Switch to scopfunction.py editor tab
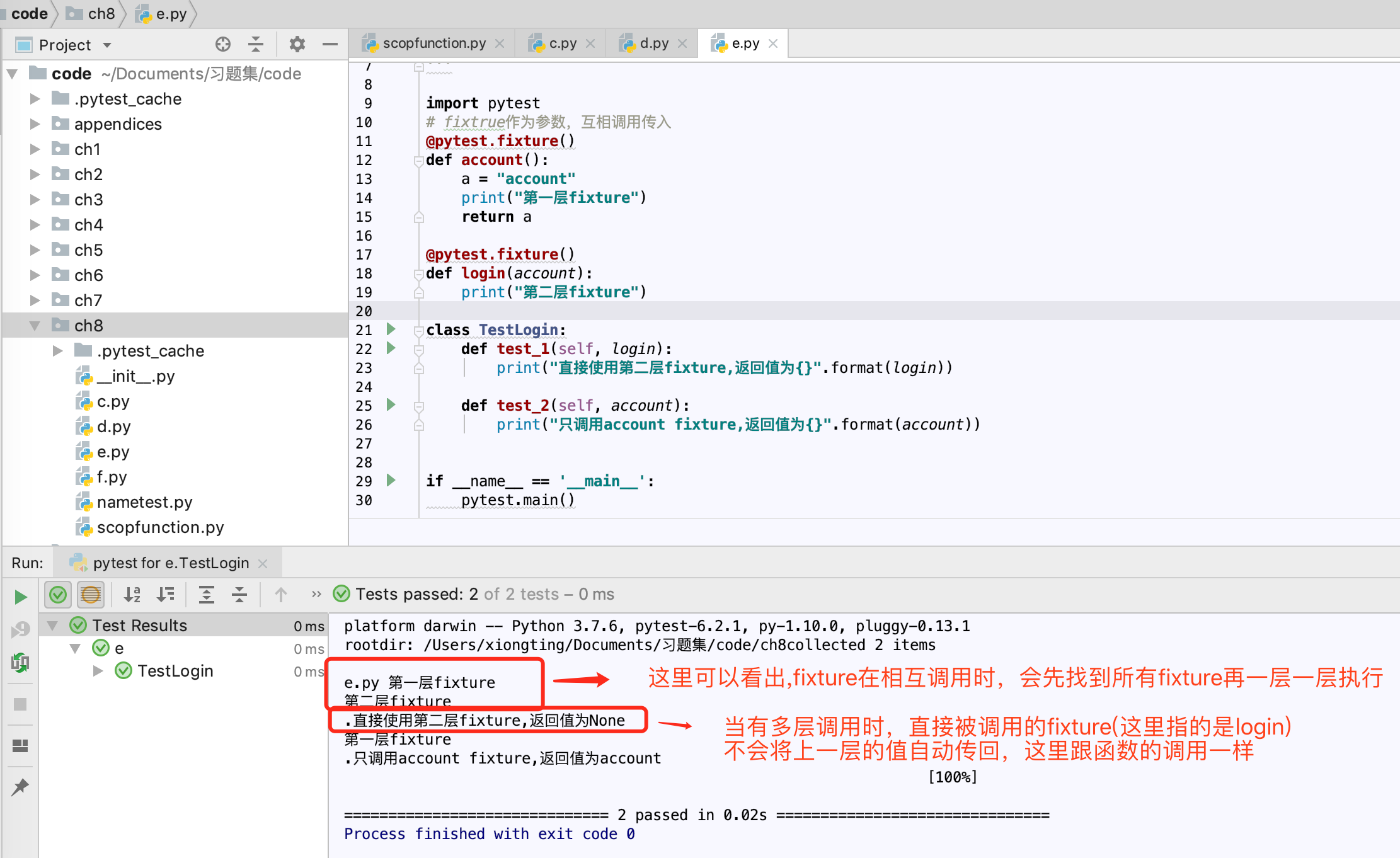The image size is (1400, 858). [433, 43]
